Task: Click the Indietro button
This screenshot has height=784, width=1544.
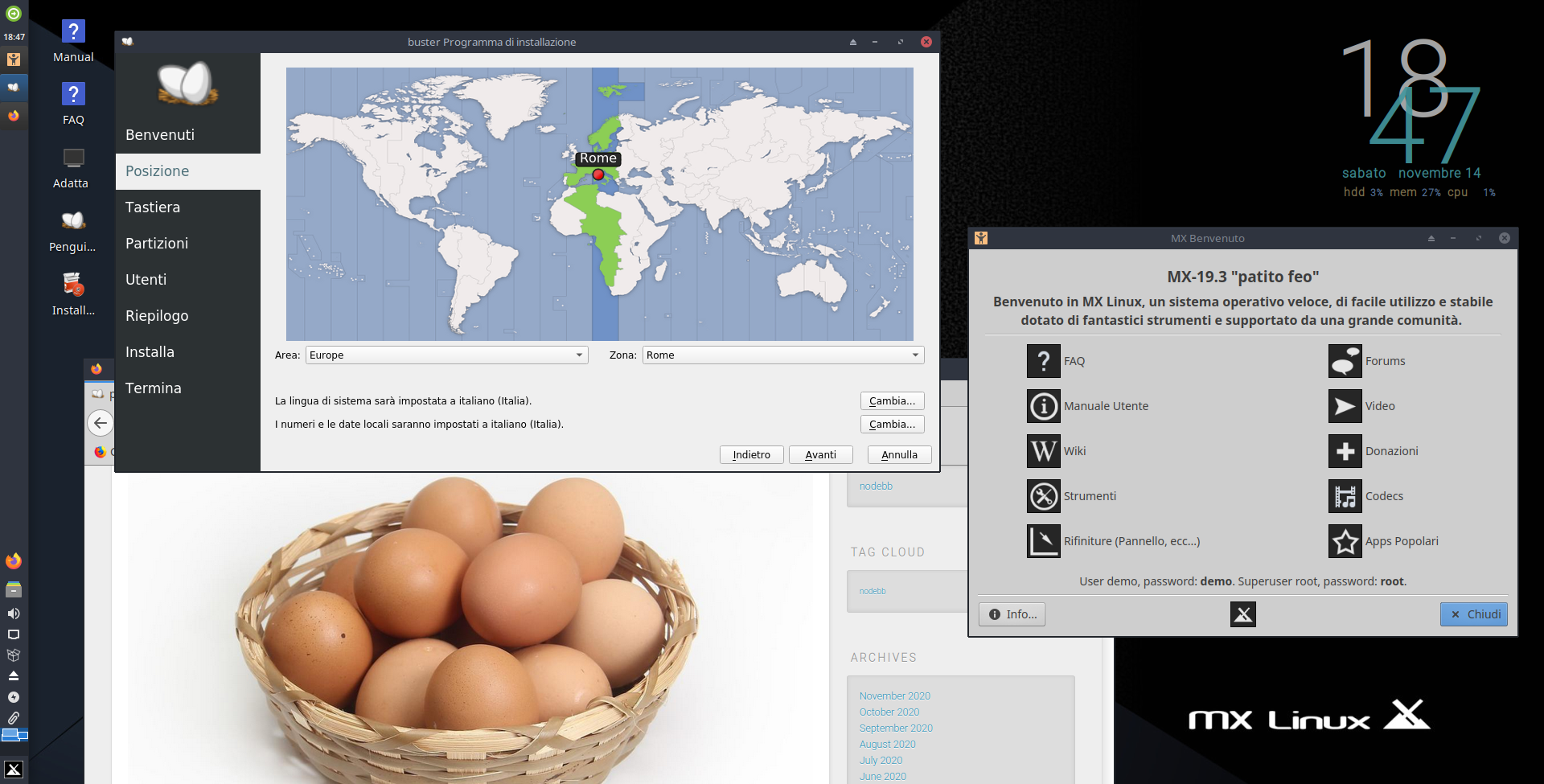Action: (752, 454)
